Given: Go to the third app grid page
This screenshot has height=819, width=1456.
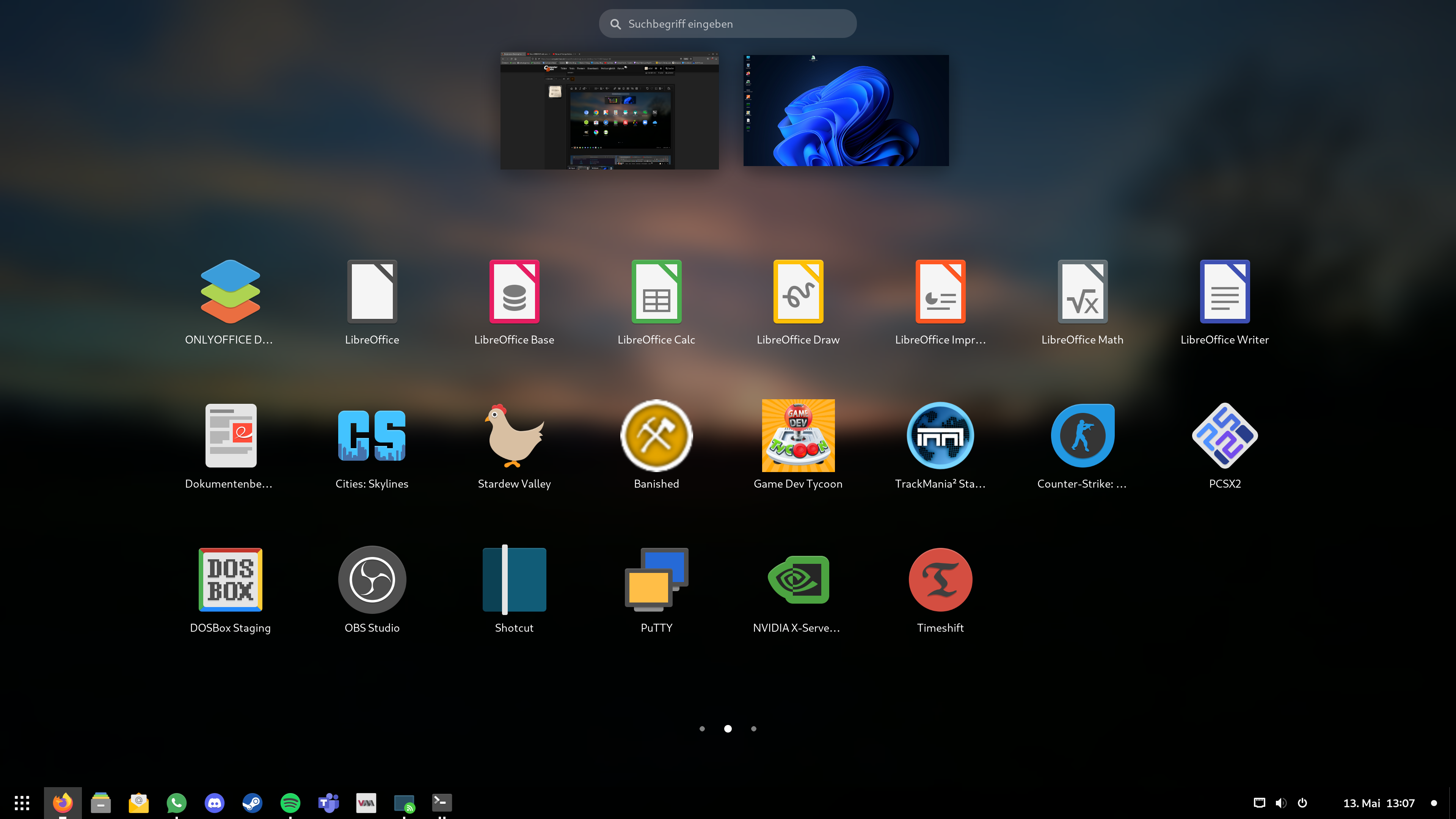Looking at the screenshot, I should (753, 728).
